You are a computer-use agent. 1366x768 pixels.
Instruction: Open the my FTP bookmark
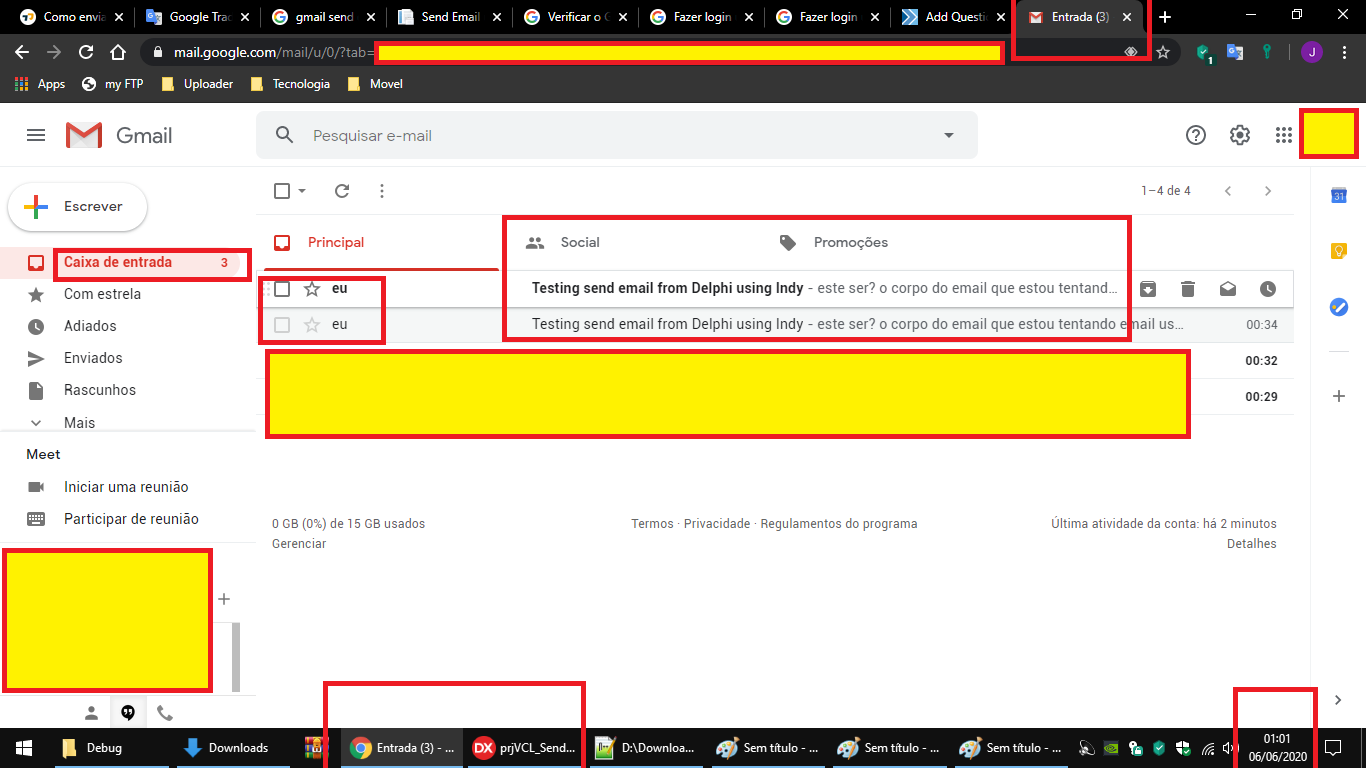pyautogui.click(x=113, y=84)
